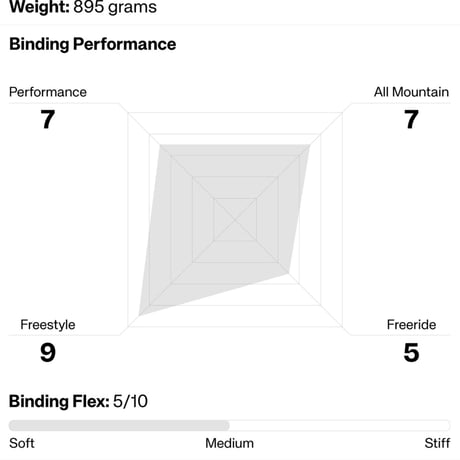Image resolution: width=460 pixels, height=460 pixels.
Task: Select the Freestyle label
Action: coord(48,325)
